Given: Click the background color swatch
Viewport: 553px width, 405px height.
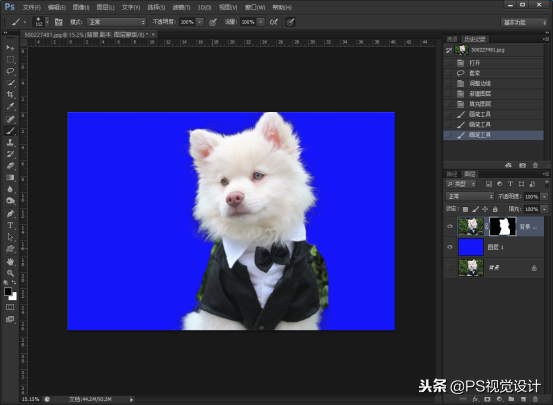Looking at the screenshot, I should pos(14,297).
